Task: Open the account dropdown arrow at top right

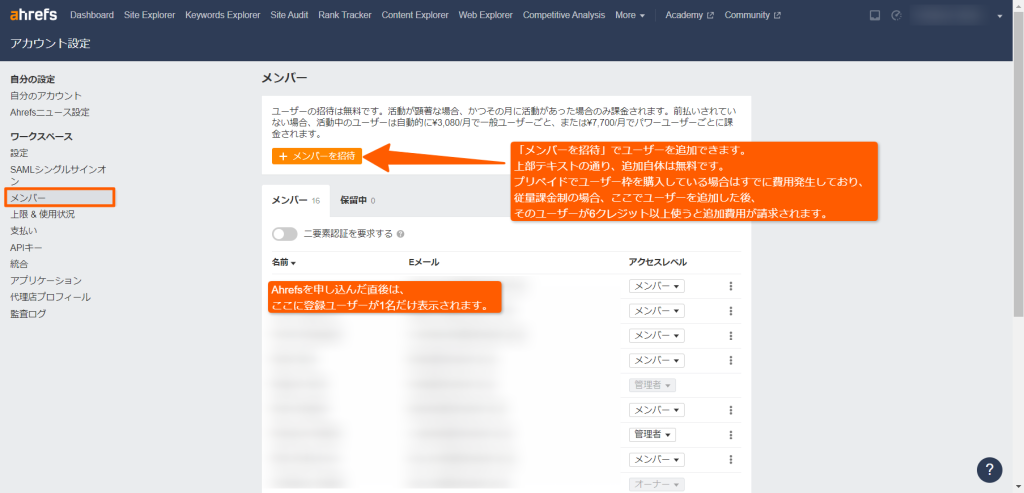Action: 999,16
